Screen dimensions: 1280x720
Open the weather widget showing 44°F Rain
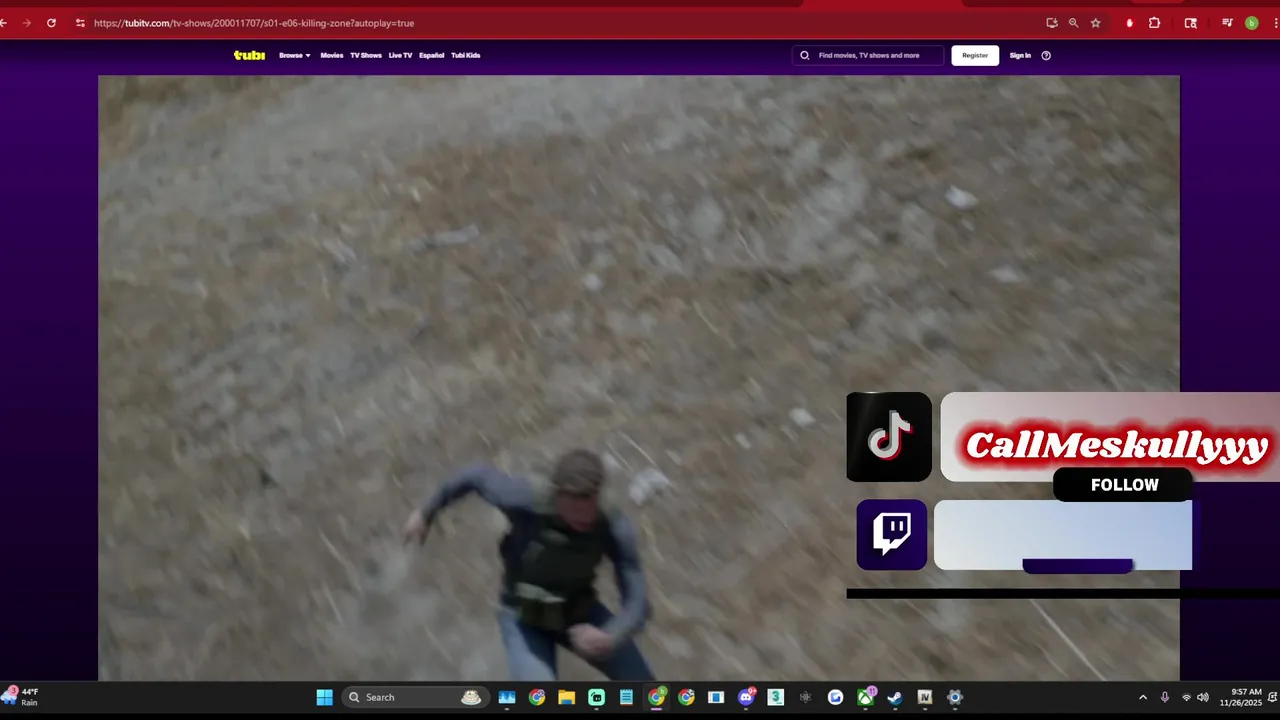[x=22, y=697]
